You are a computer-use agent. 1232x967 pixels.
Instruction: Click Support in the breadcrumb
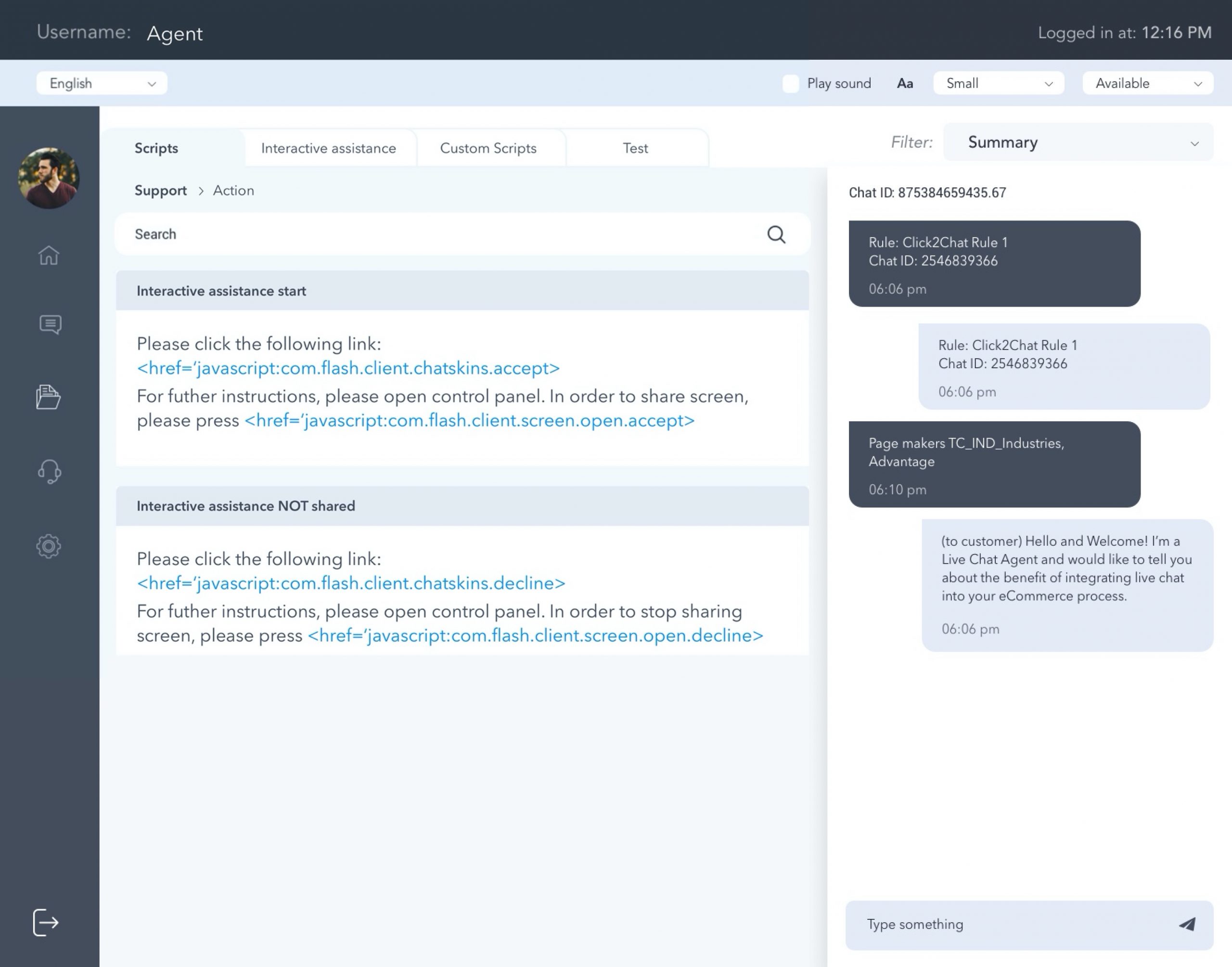point(160,191)
